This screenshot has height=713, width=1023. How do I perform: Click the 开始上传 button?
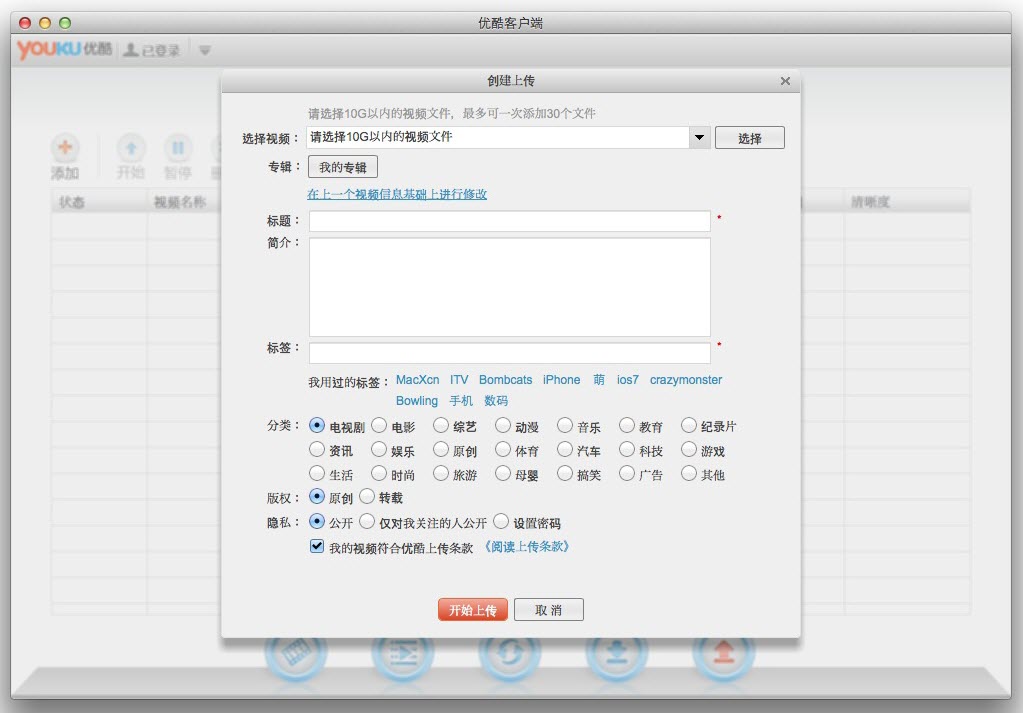(x=473, y=610)
